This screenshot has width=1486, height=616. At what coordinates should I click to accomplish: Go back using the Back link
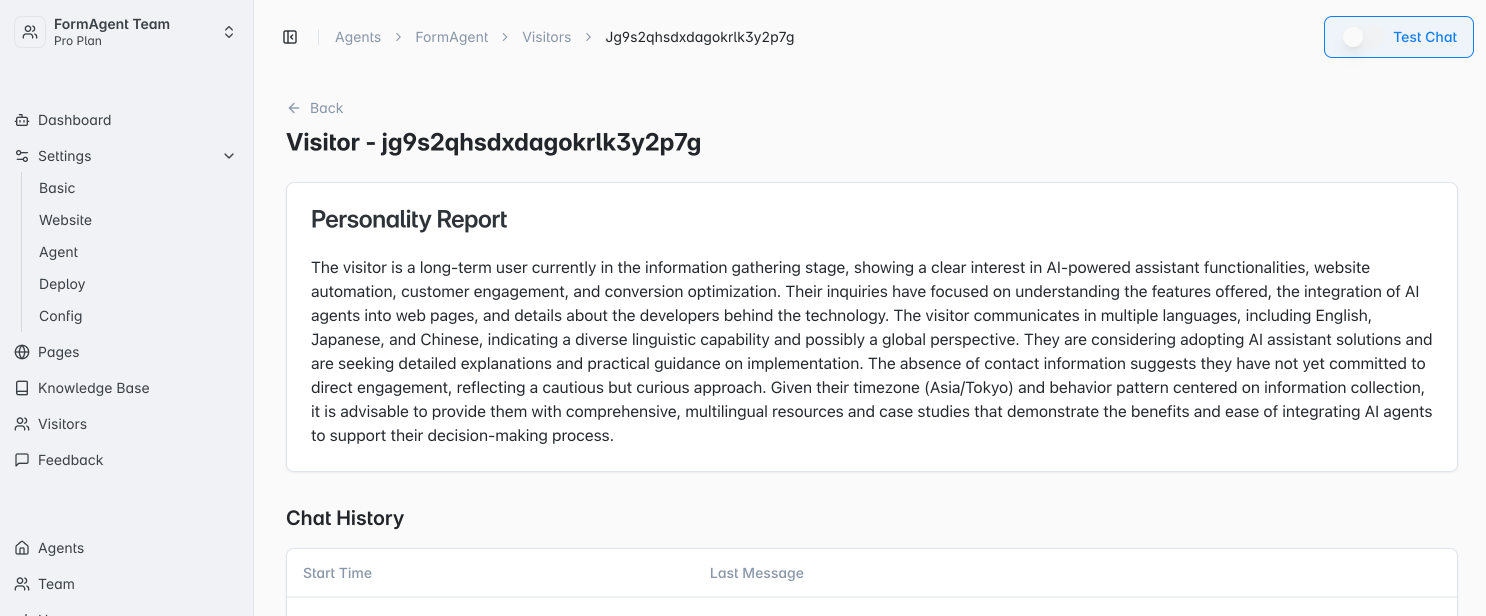coord(315,108)
